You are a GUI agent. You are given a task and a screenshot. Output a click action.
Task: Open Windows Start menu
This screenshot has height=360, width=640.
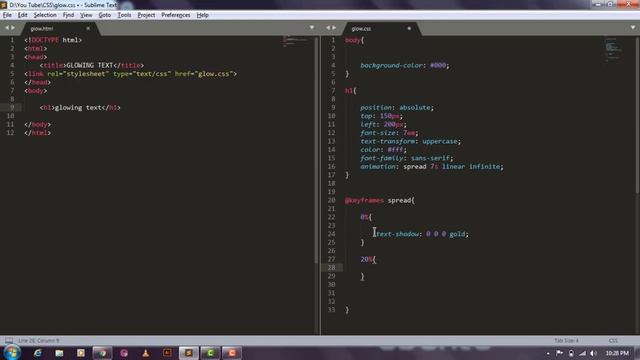(11, 353)
